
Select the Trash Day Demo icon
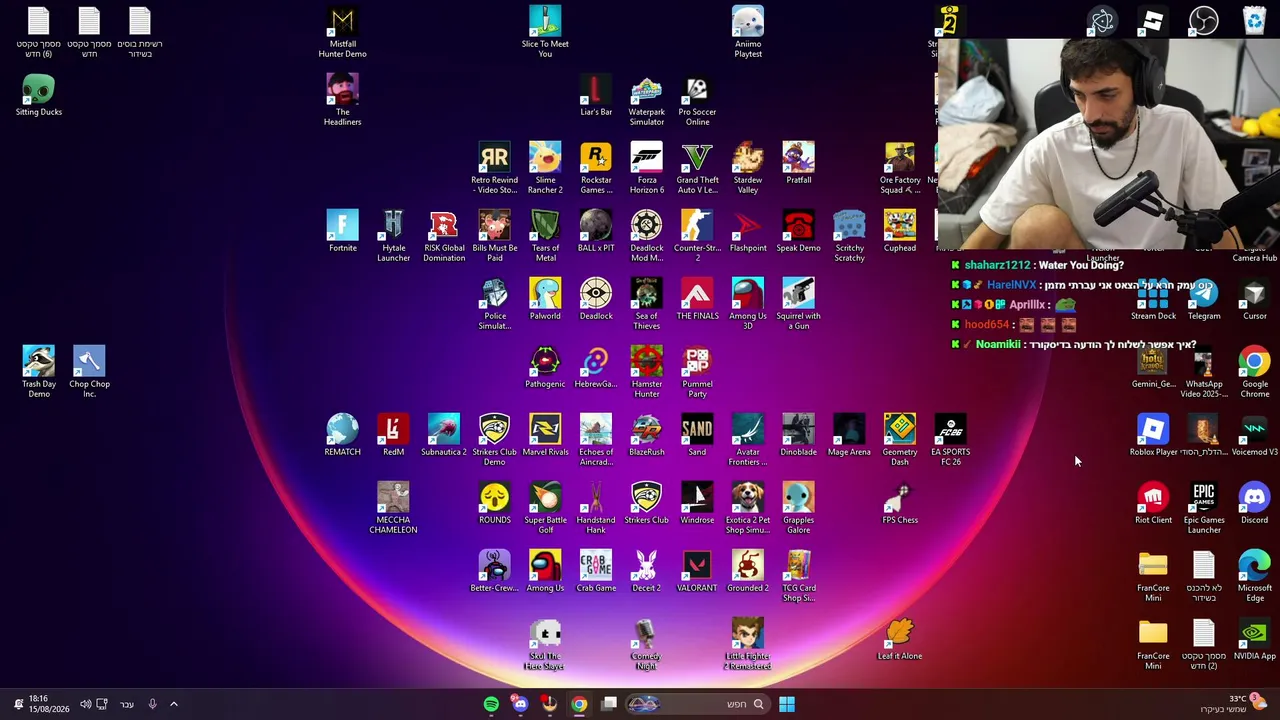pos(39,373)
